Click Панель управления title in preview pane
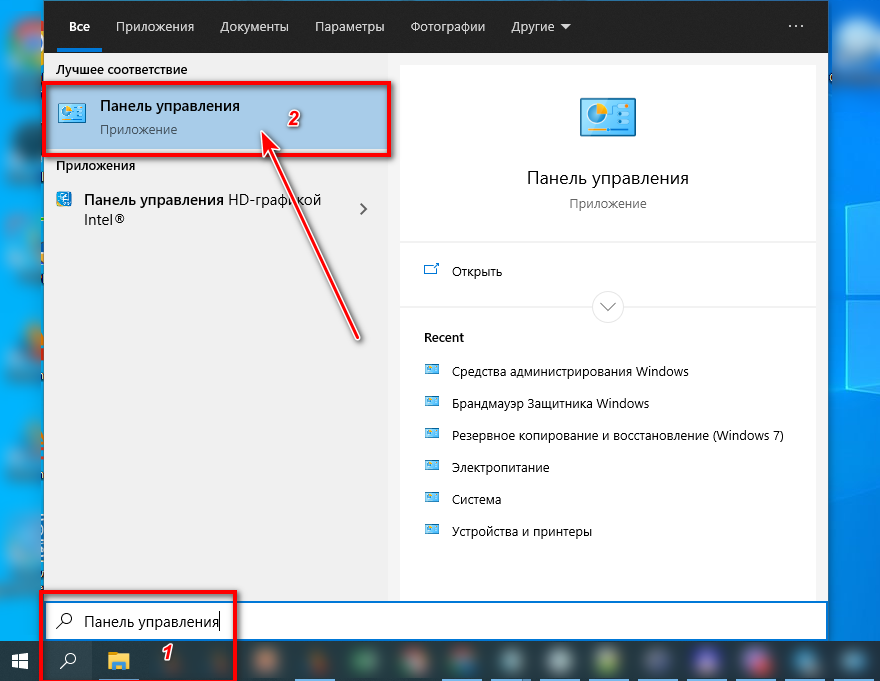This screenshot has height=681, width=880. pyautogui.click(x=608, y=178)
